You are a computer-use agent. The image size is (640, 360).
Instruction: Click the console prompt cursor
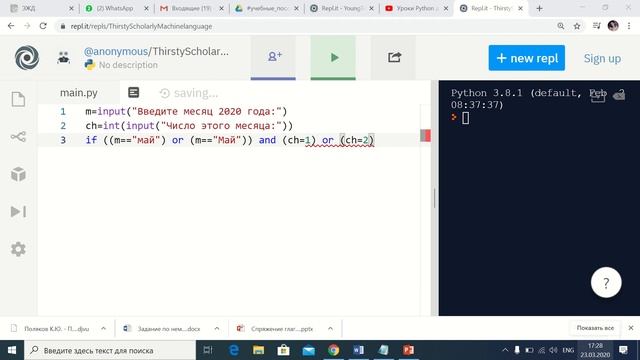(x=465, y=118)
